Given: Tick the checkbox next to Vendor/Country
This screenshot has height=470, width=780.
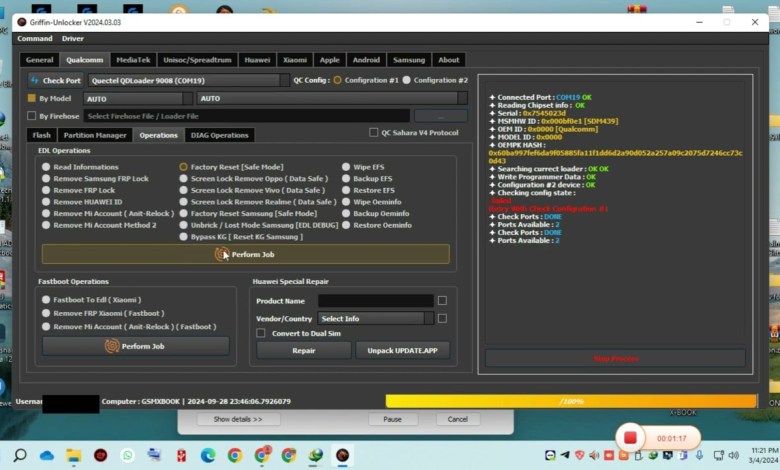Looking at the screenshot, I should pyautogui.click(x=442, y=318).
